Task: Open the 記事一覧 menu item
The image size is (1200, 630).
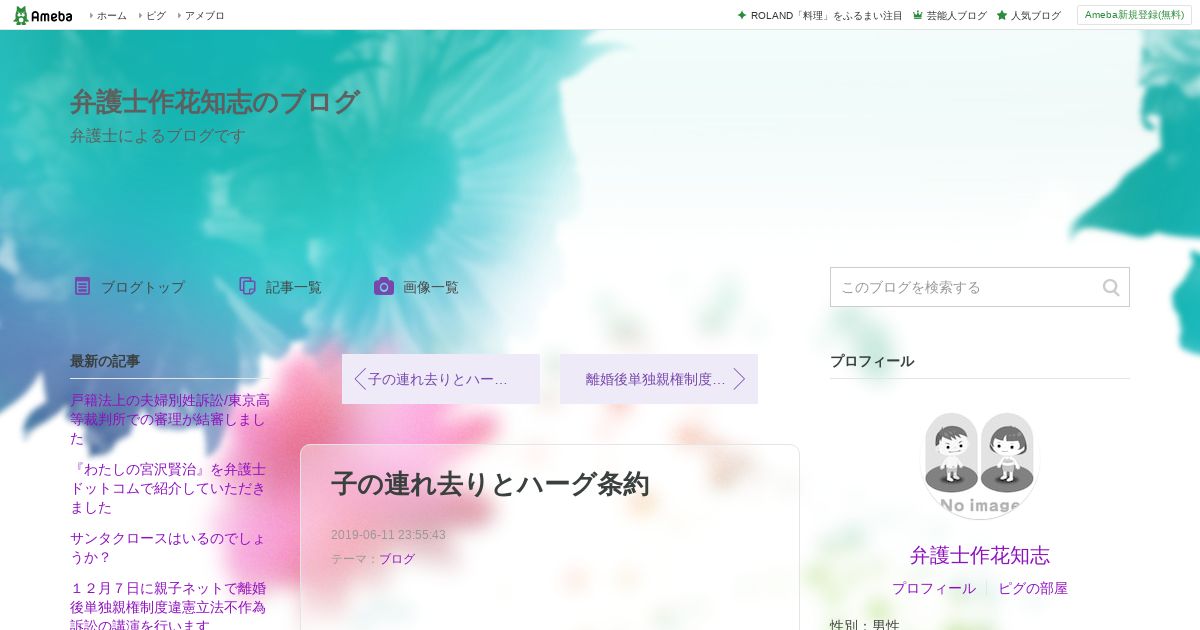Action: pyautogui.click(x=293, y=287)
